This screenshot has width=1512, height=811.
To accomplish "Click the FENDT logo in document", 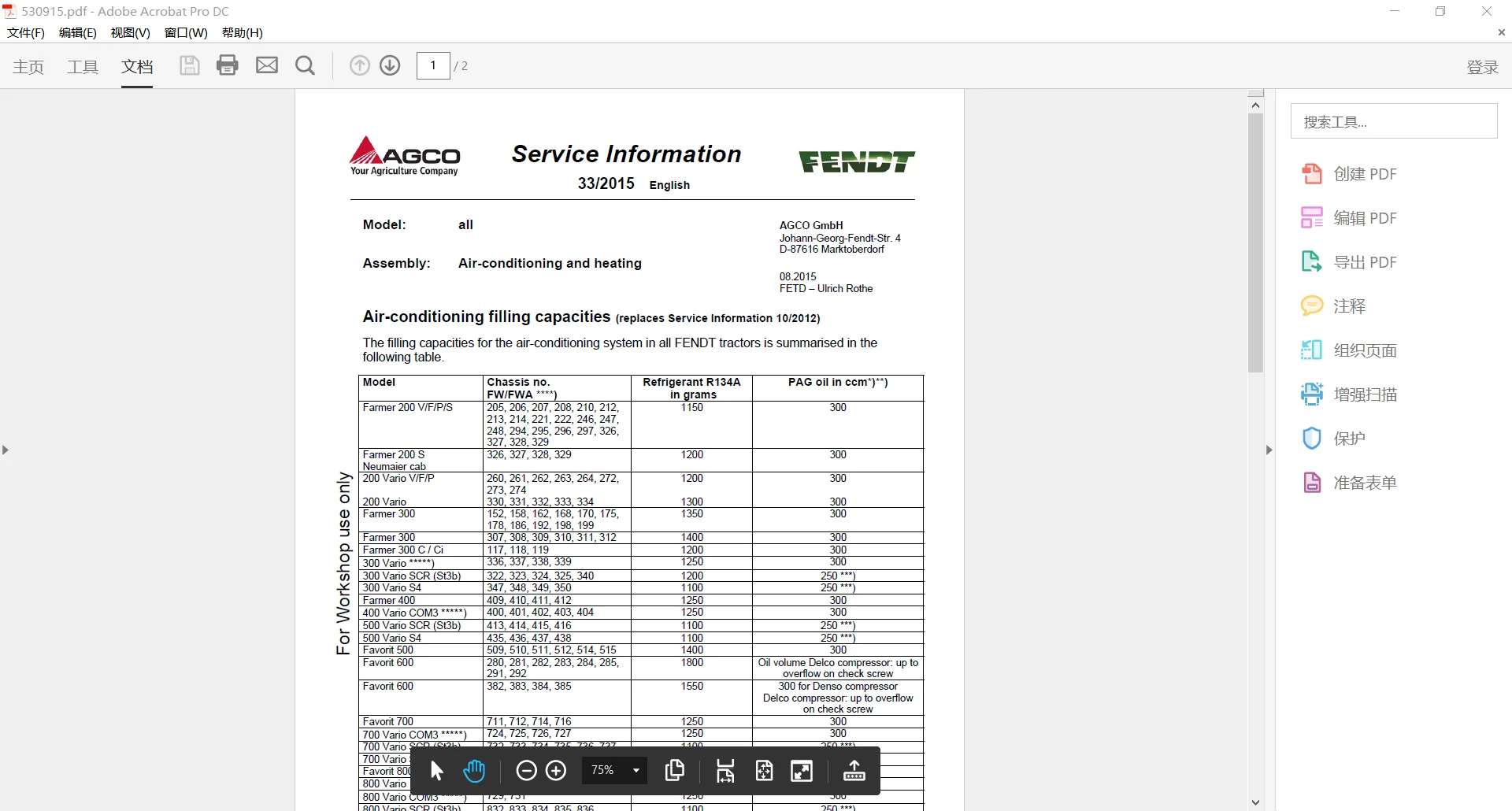I will 857,161.
